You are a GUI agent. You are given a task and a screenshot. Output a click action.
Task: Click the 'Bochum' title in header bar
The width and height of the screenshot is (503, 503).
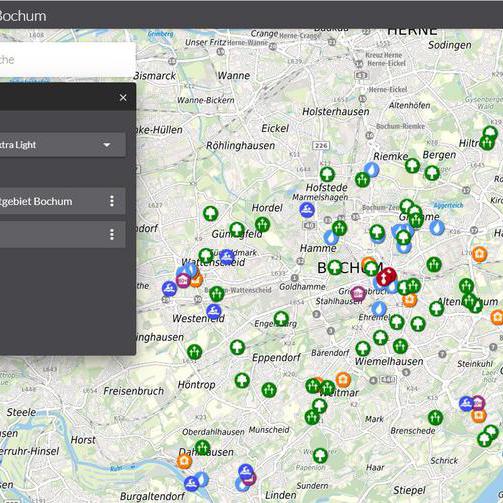click(23, 16)
